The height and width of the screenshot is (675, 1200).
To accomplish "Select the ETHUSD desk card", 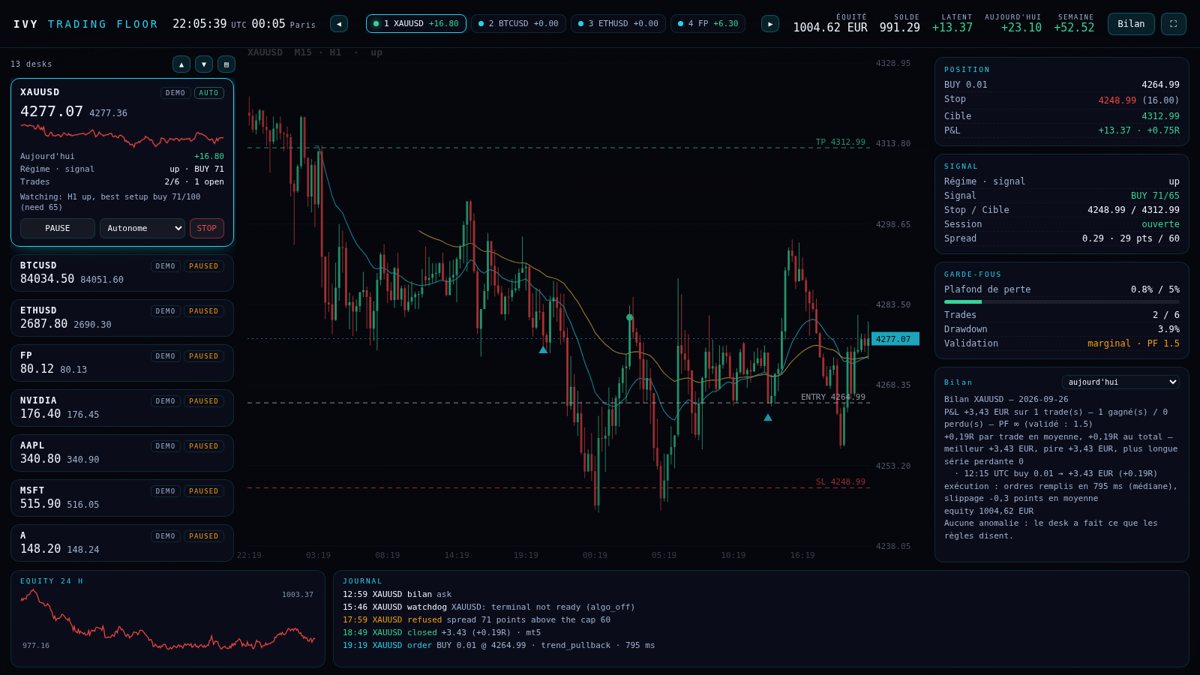I will pyautogui.click(x=122, y=317).
